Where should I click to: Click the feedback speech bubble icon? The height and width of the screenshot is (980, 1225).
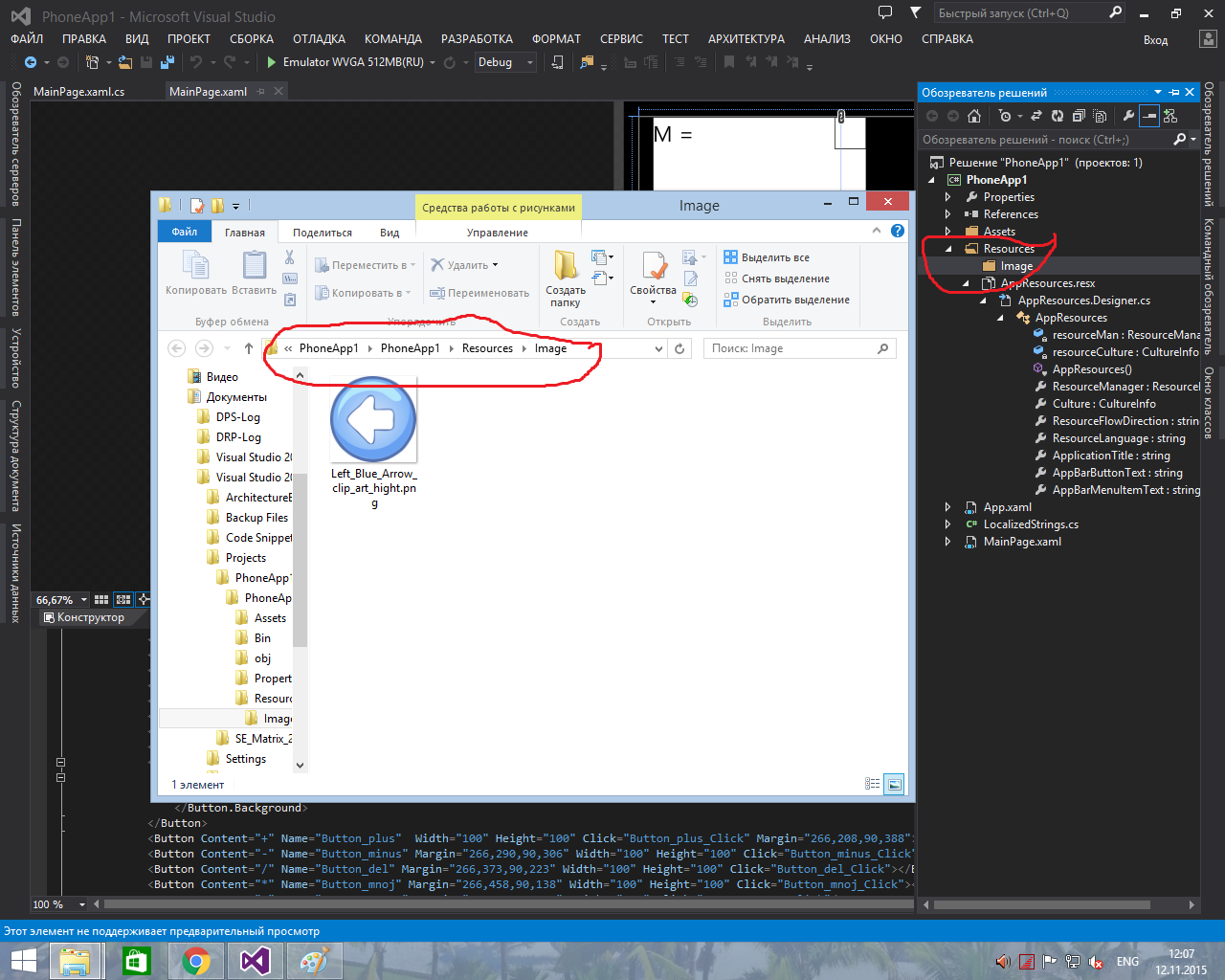tap(885, 12)
